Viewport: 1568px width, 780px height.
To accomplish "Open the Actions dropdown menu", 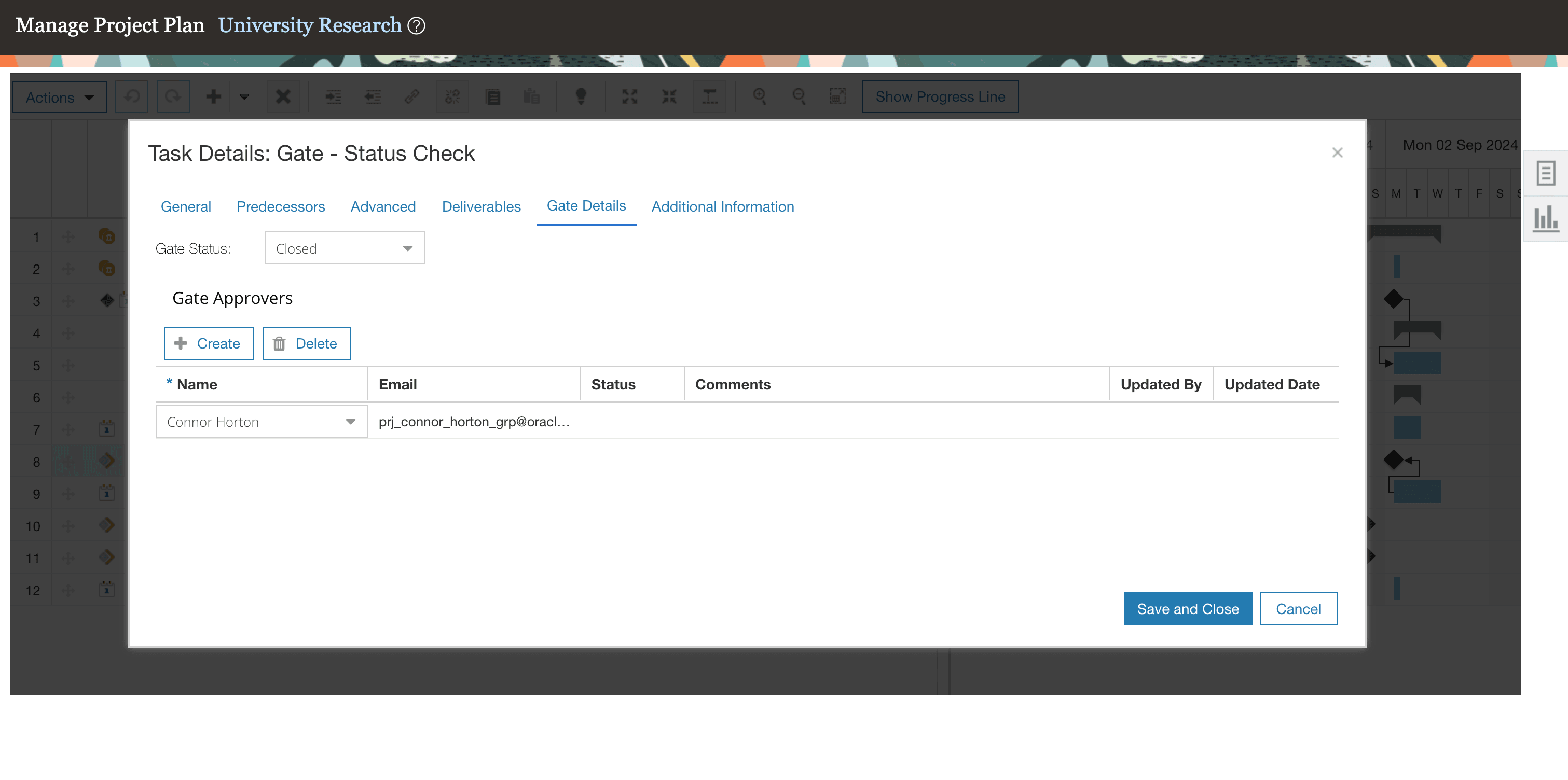I will (x=60, y=97).
